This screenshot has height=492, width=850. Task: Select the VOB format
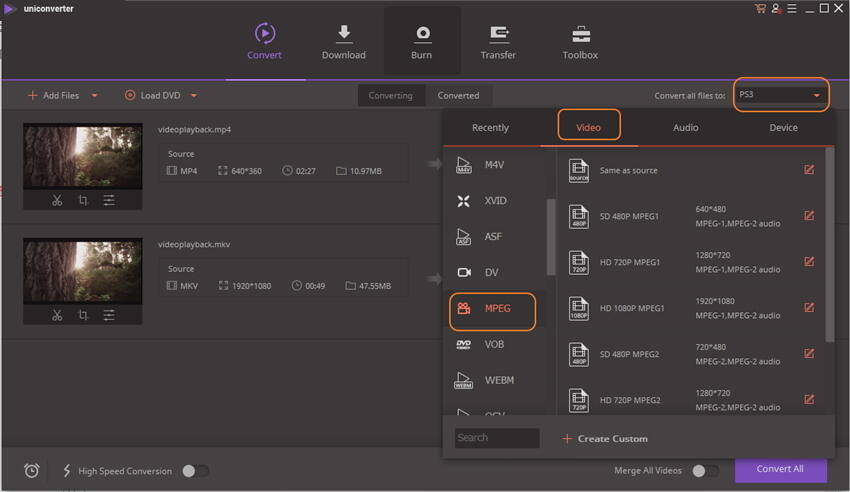click(496, 344)
